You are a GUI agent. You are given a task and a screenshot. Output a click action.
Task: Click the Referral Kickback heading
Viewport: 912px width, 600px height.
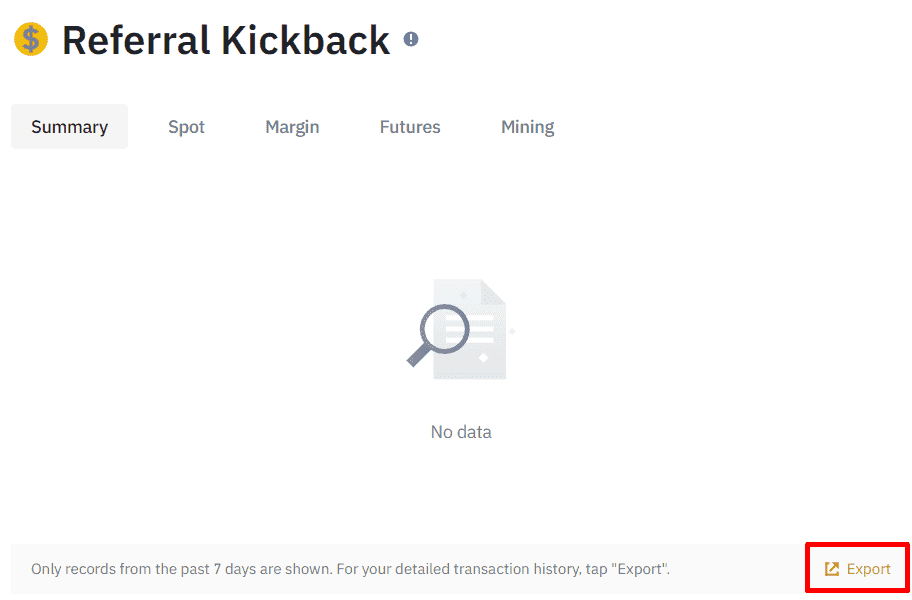click(226, 40)
